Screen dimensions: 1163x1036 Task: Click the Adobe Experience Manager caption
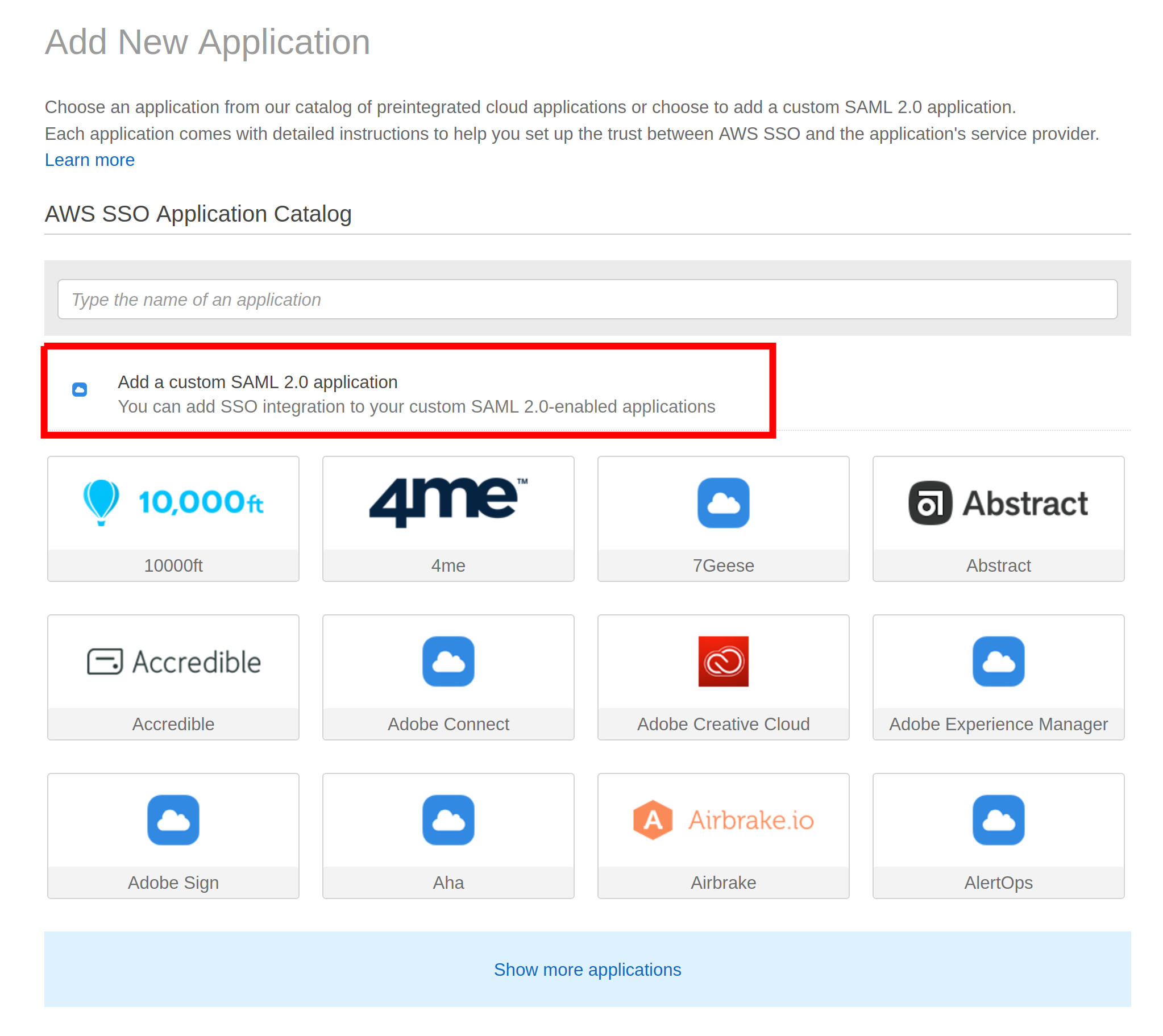point(998,724)
